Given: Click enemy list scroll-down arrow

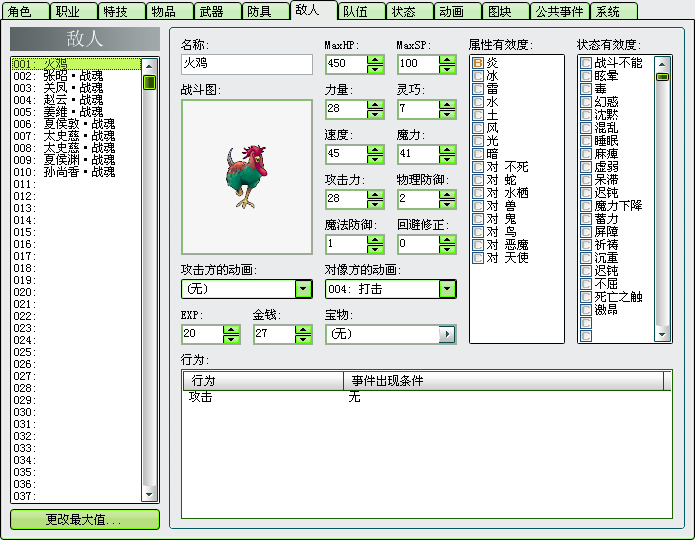Looking at the screenshot, I should point(149,494).
